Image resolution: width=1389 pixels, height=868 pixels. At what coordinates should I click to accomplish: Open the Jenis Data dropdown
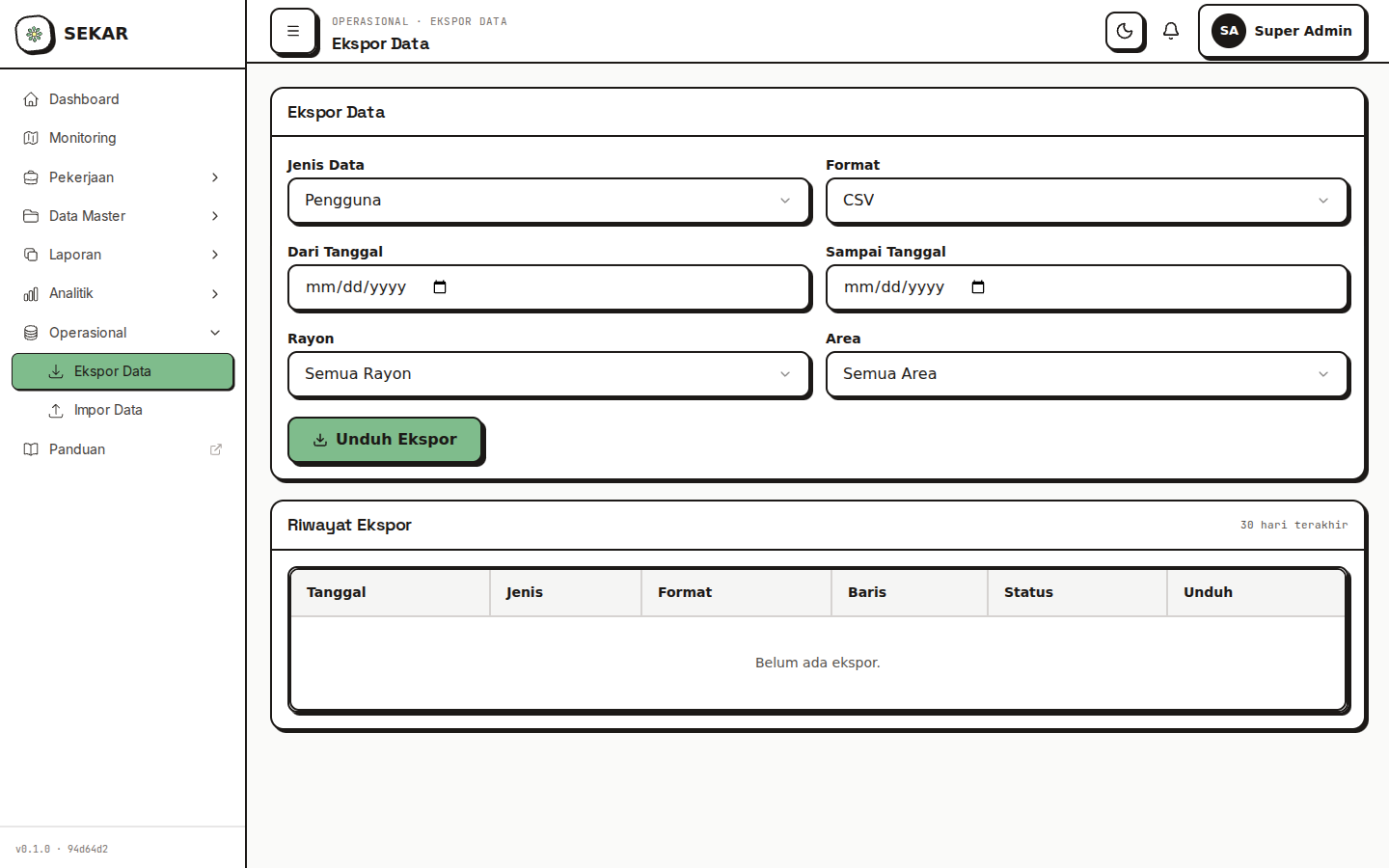tap(549, 201)
